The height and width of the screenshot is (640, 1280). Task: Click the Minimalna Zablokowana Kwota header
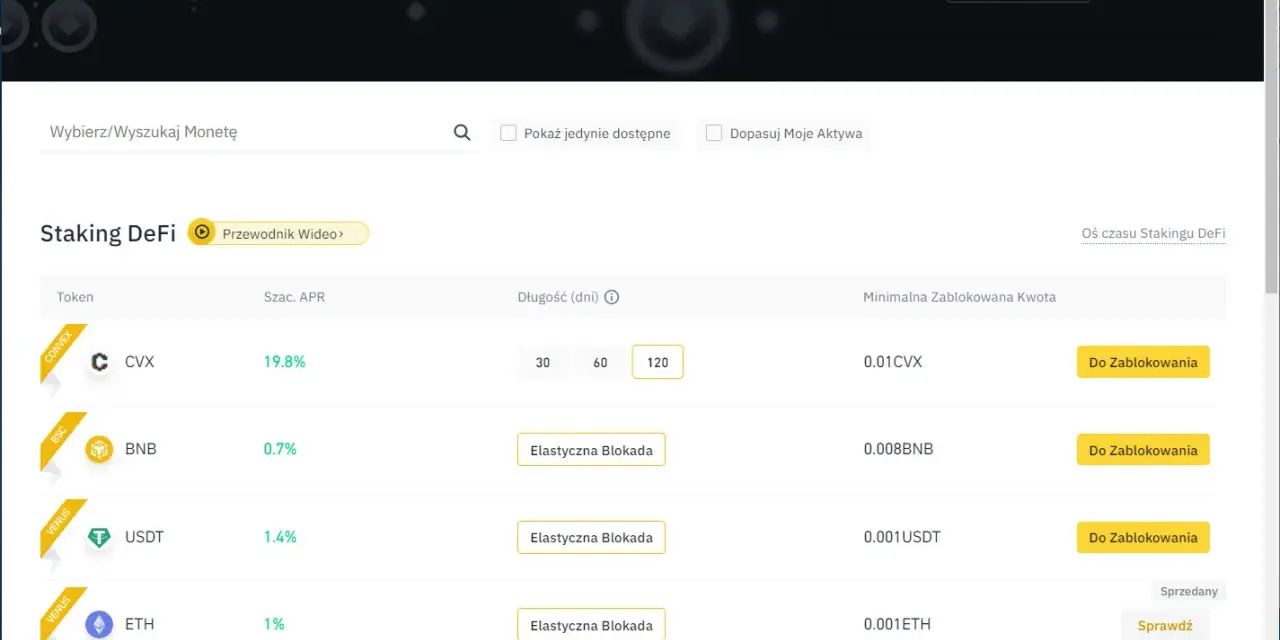point(959,297)
